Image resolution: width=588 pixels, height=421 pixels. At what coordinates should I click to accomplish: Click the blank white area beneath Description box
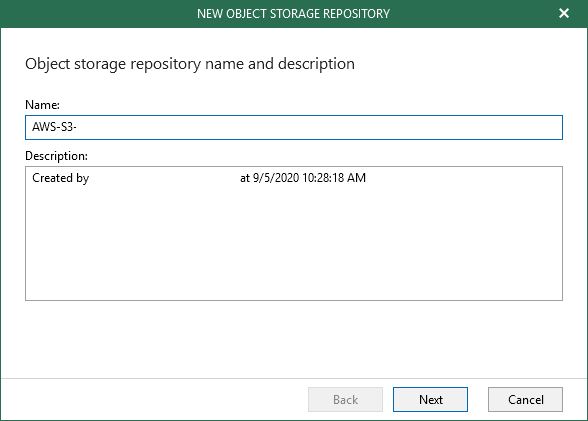click(294, 339)
